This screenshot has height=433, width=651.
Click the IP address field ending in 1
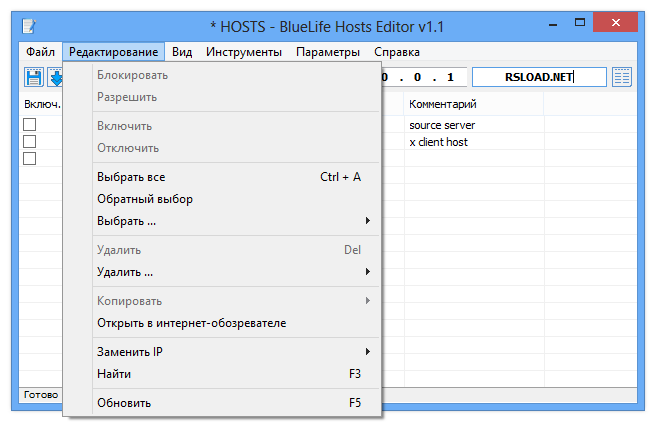point(423,77)
